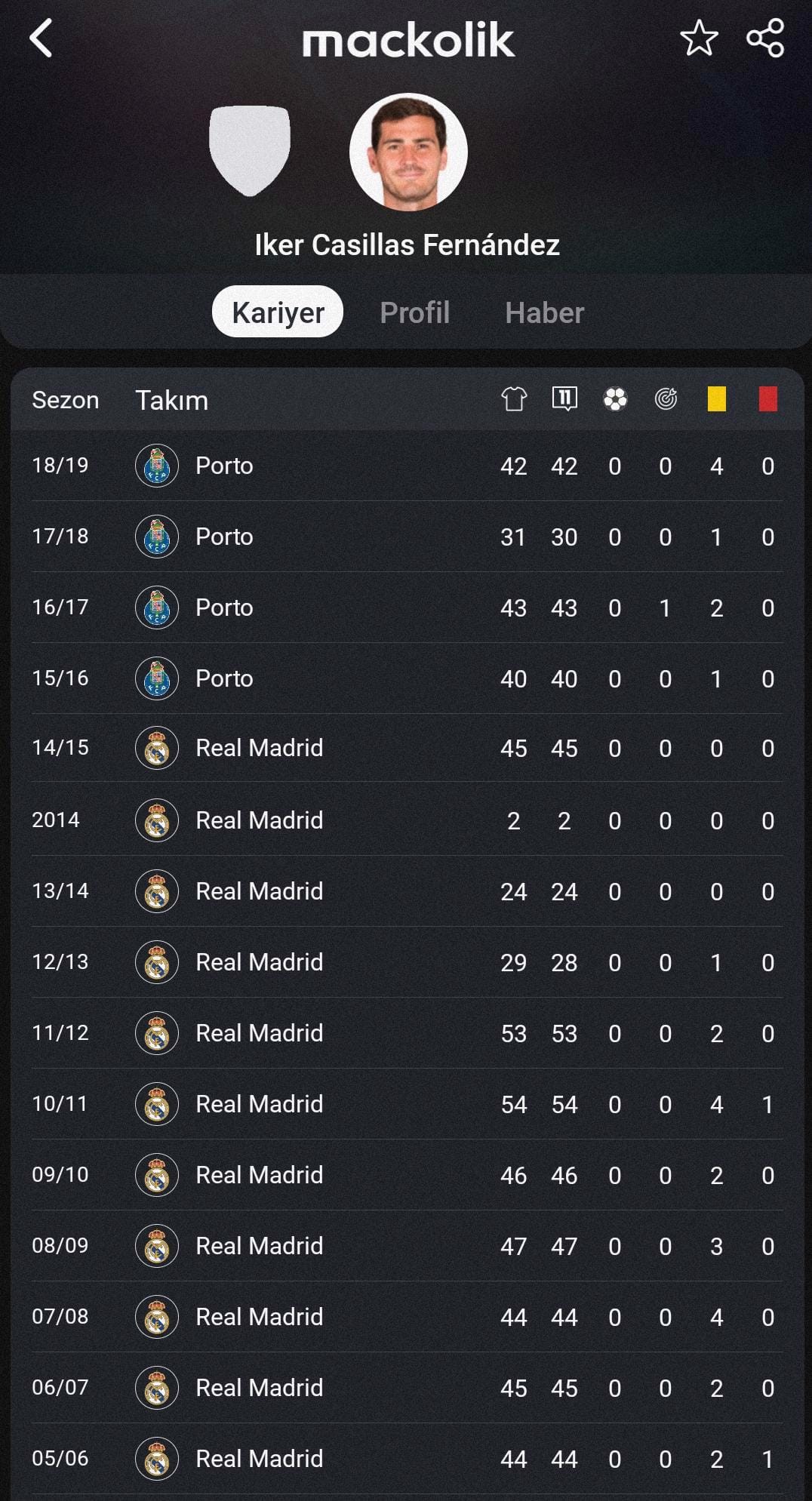The image size is (812, 1501).
Task: Open the share icon
Action: (765, 38)
